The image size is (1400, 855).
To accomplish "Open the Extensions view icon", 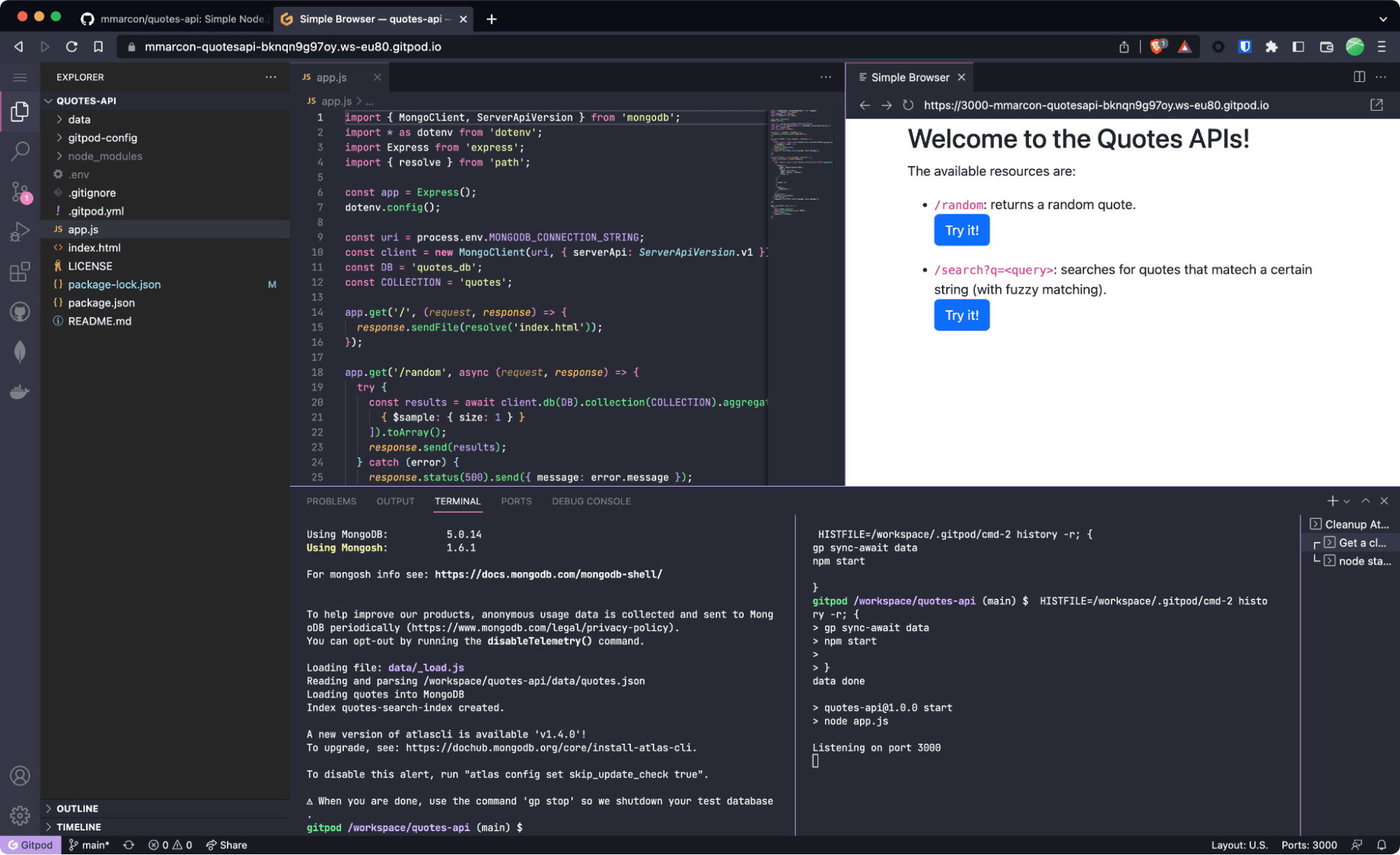I will (20, 272).
